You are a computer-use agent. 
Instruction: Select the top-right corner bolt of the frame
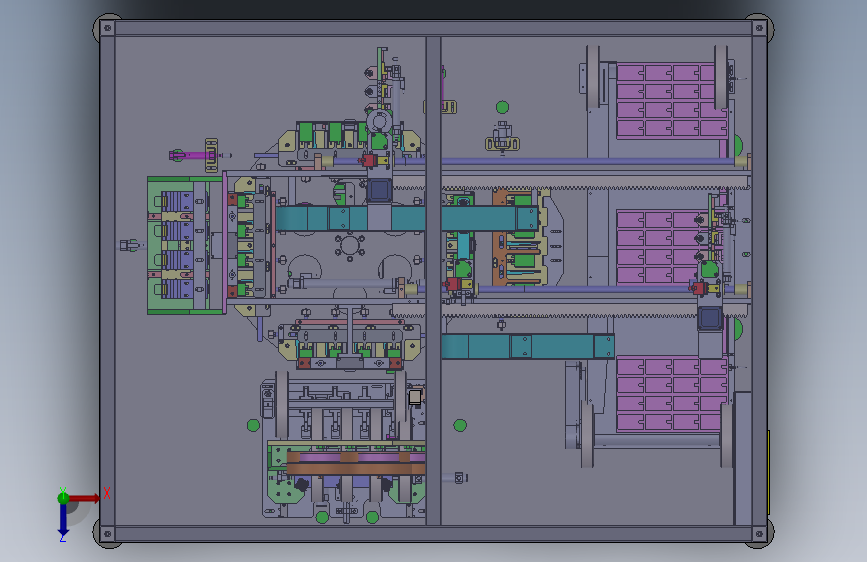[759, 28]
